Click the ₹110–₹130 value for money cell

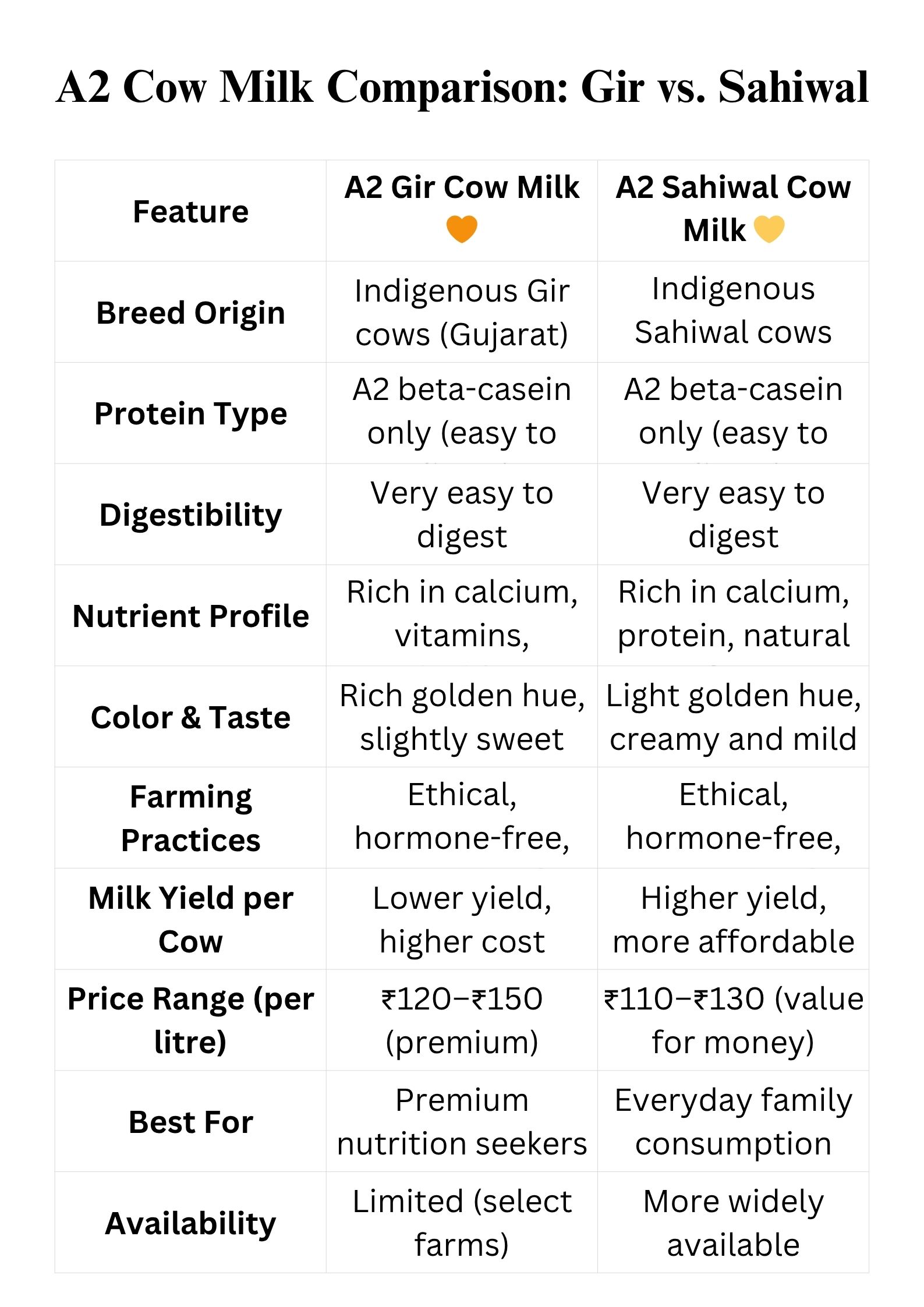click(x=733, y=1020)
